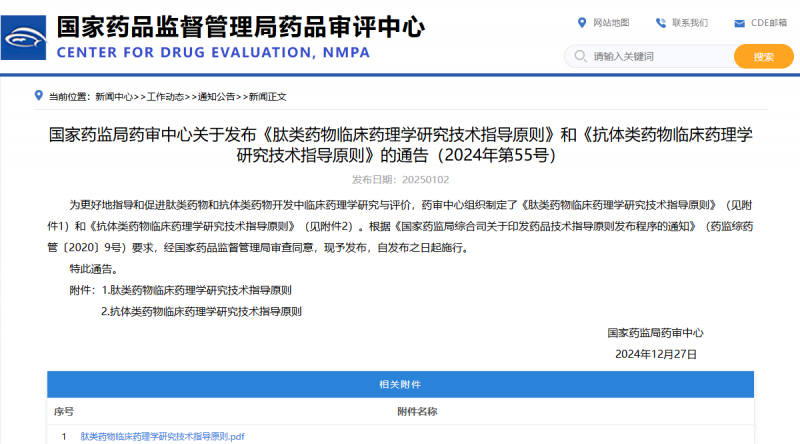Viewport: 800px width, 444px height.
Task: Click the envelope icon beside CDE邮箱
Action: click(x=739, y=23)
